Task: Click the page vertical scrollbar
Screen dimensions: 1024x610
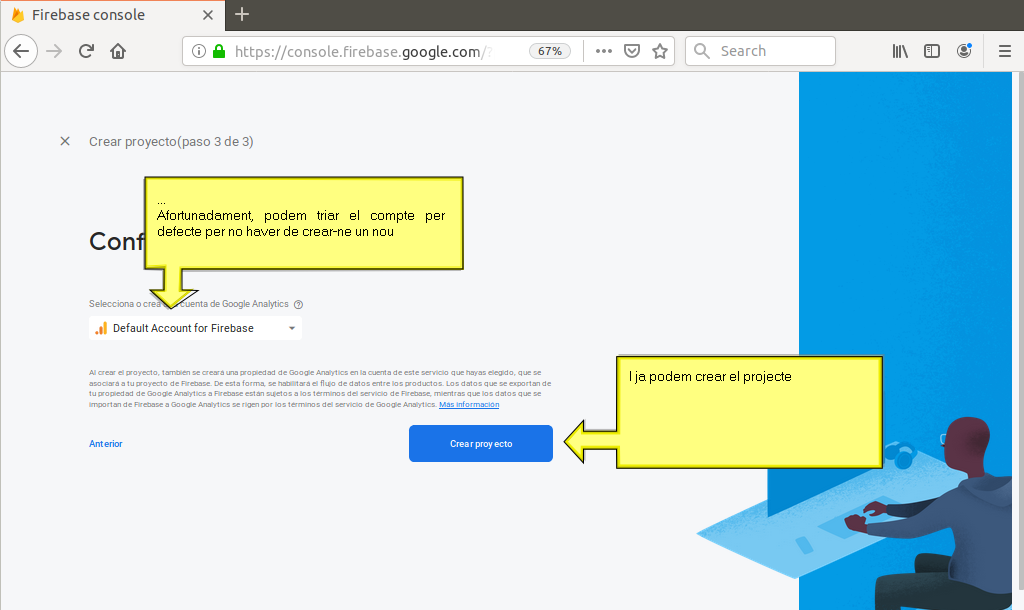Action: 1019,330
